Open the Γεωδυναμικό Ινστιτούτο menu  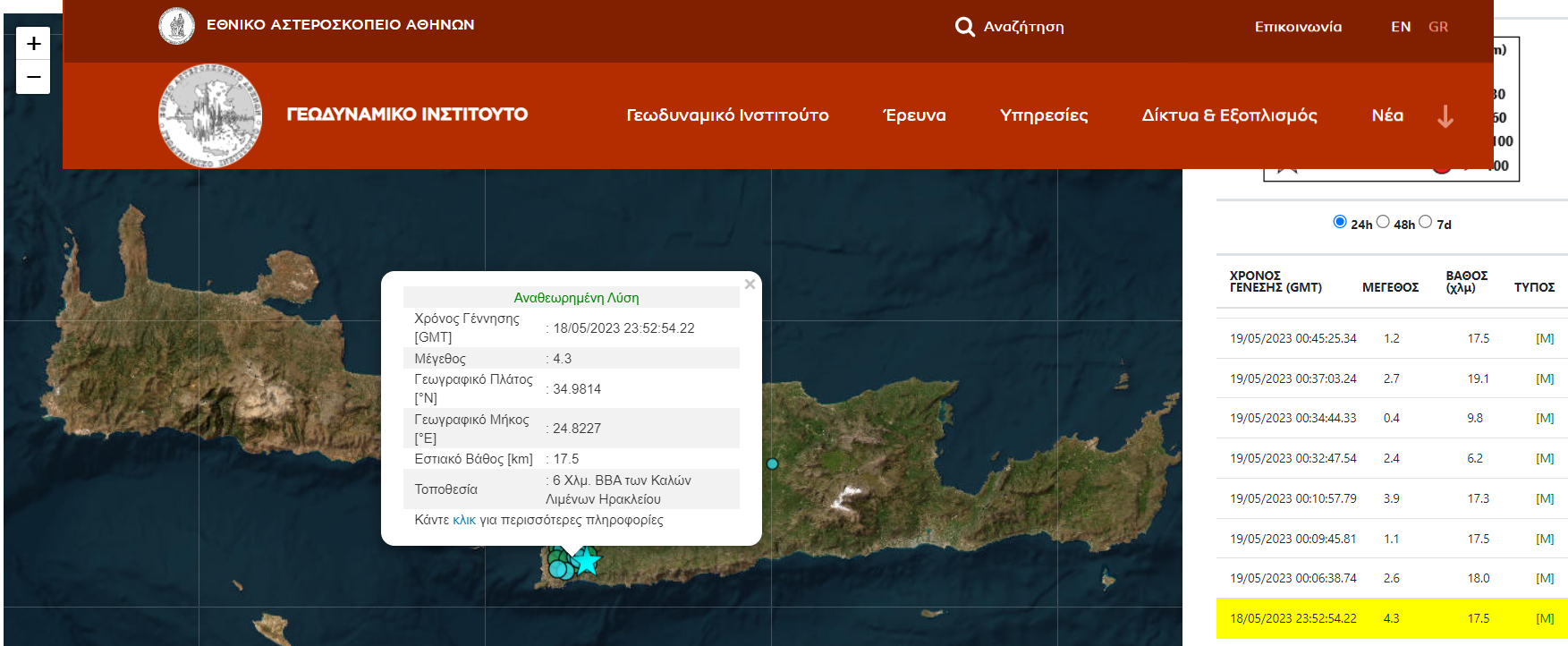click(x=727, y=115)
